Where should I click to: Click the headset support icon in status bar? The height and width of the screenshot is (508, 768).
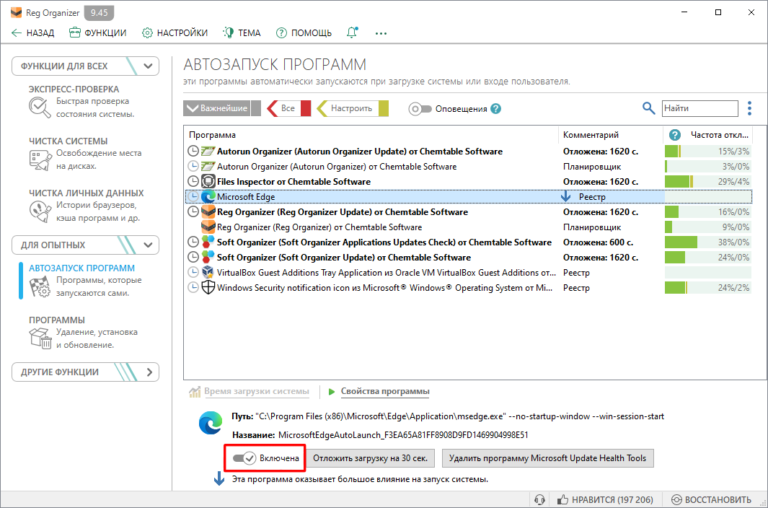[x=540, y=498]
